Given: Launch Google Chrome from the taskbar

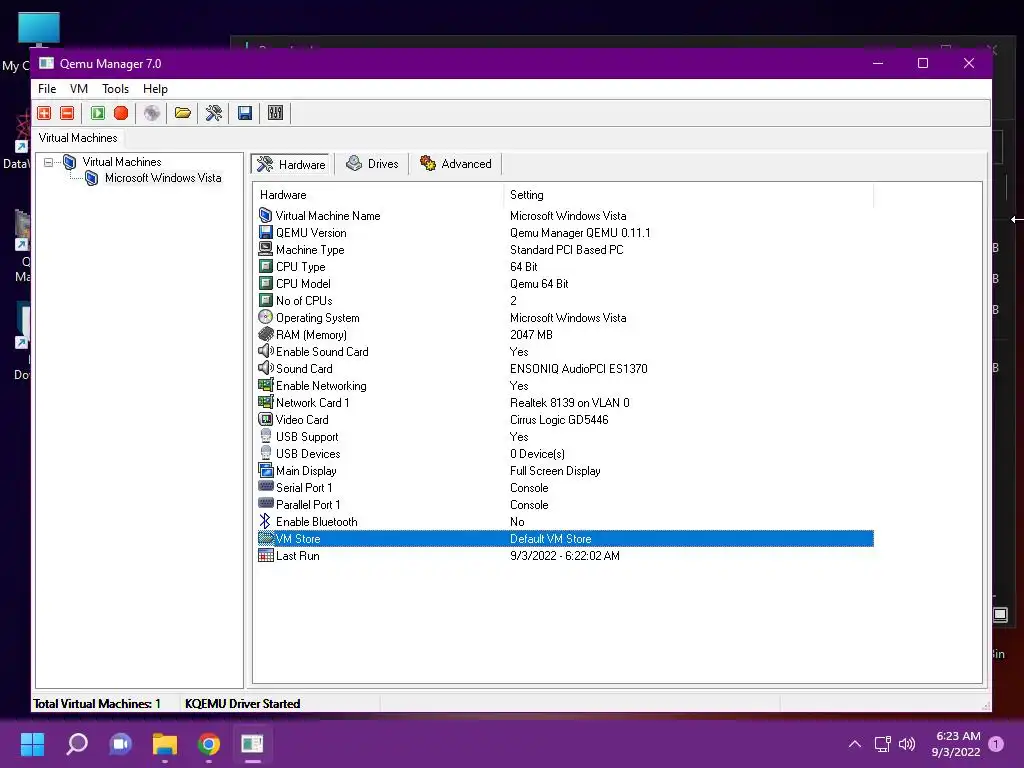Looking at the screenshot, I should tap(209, 744).
